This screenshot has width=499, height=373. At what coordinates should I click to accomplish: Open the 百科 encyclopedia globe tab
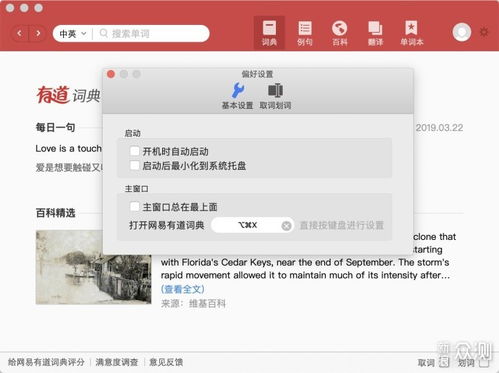340,33
